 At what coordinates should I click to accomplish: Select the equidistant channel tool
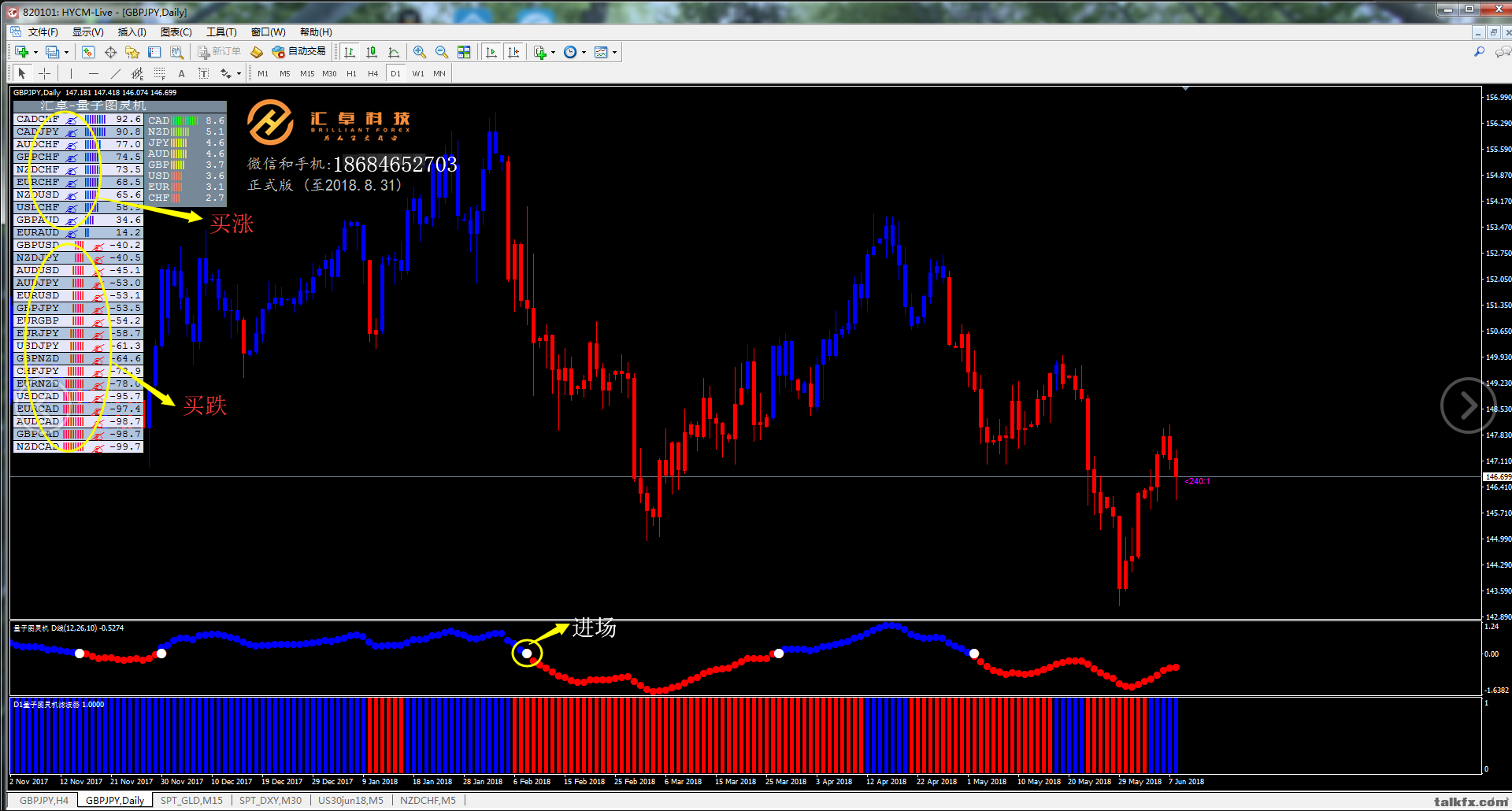(x=137, y=73)
